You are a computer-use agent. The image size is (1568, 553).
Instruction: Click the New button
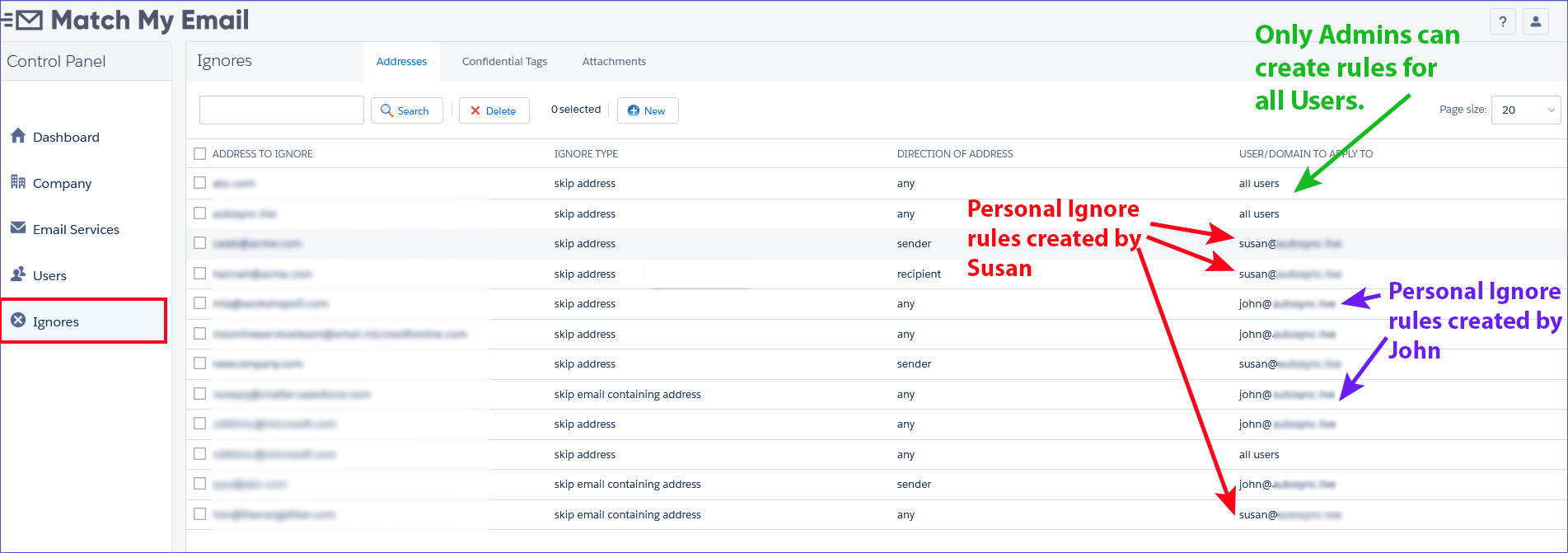[648, 110]
